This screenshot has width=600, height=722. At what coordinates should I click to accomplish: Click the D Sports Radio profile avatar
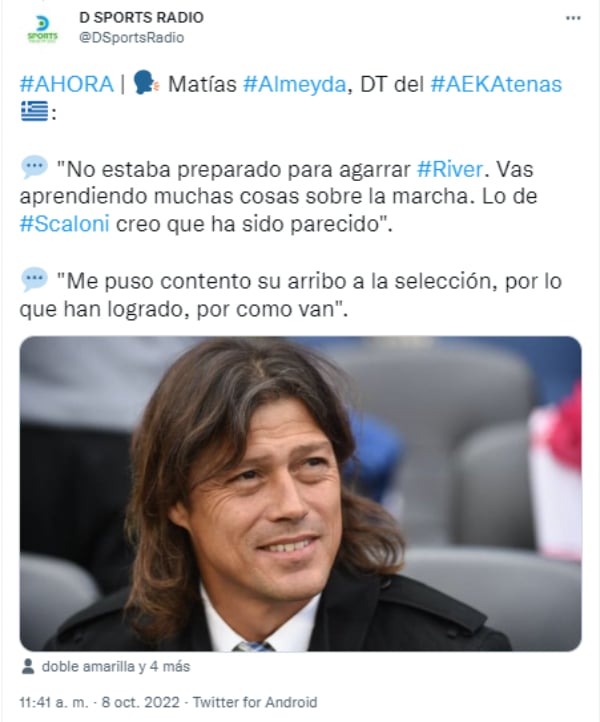click(42, 29)
